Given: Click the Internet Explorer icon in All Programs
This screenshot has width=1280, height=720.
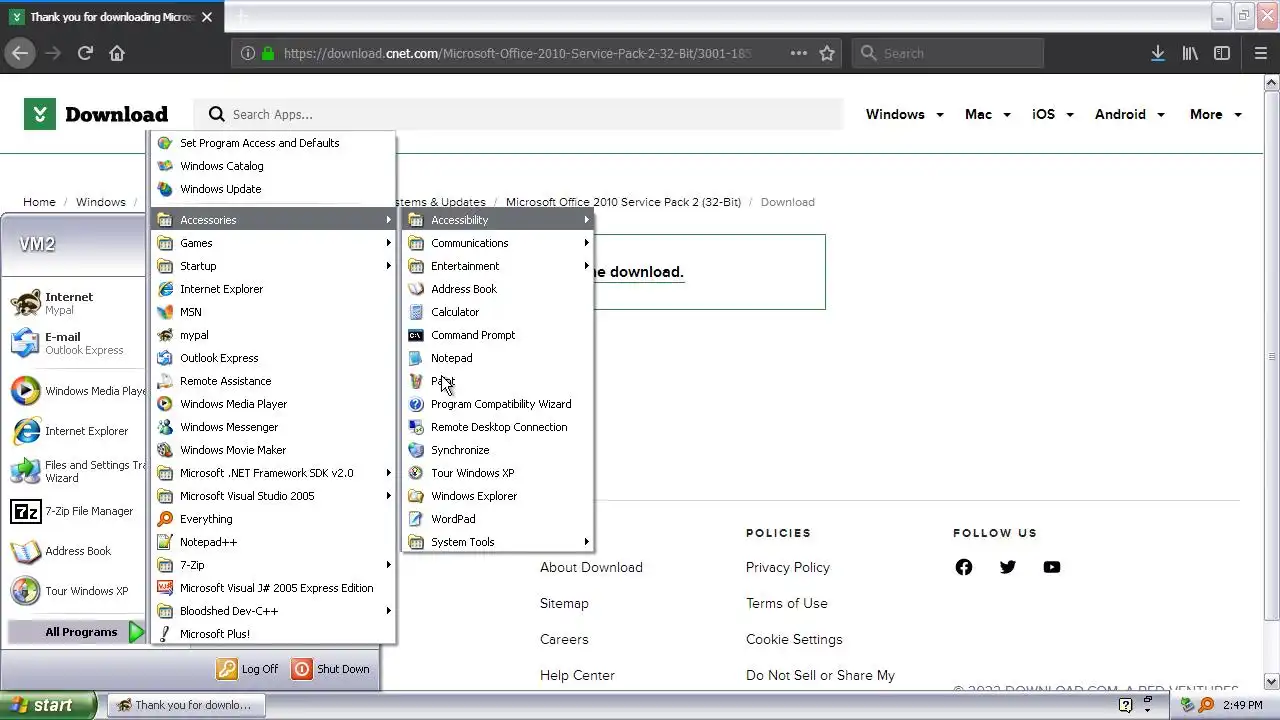Looking at the screenshot, I should tap(165, 289).
